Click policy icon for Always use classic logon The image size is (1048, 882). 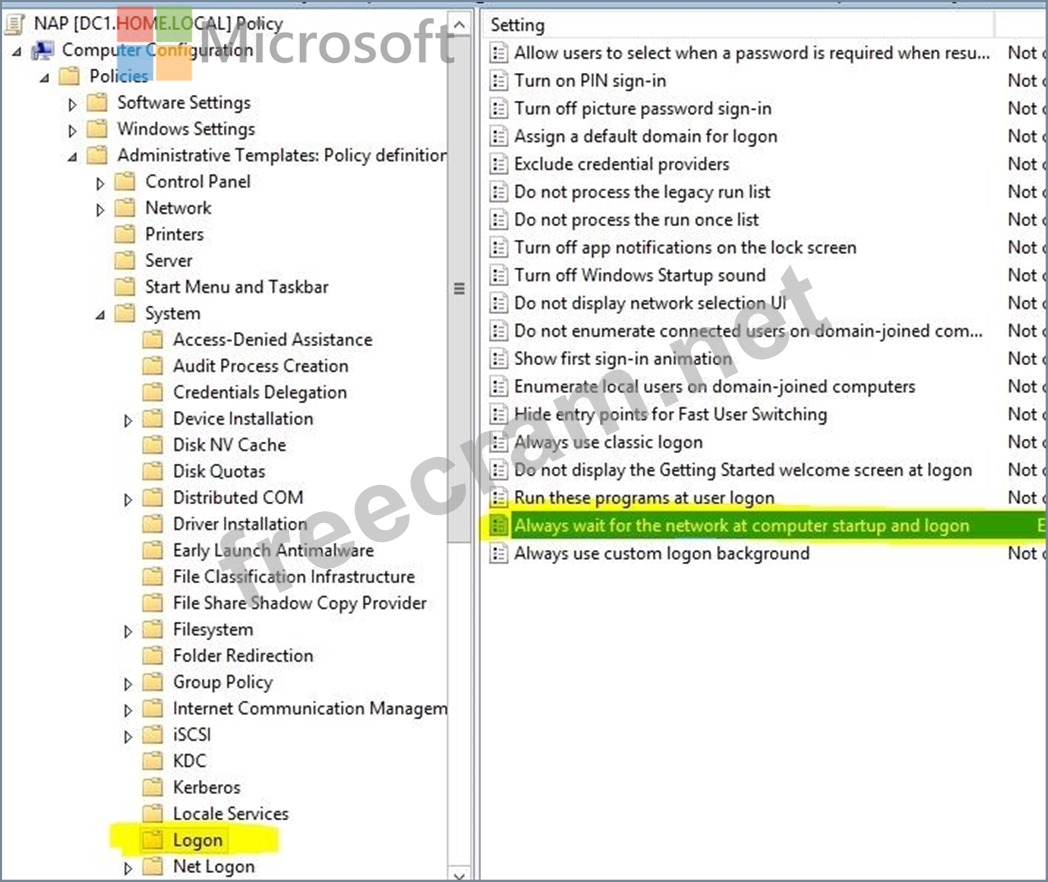coord(499,442)
